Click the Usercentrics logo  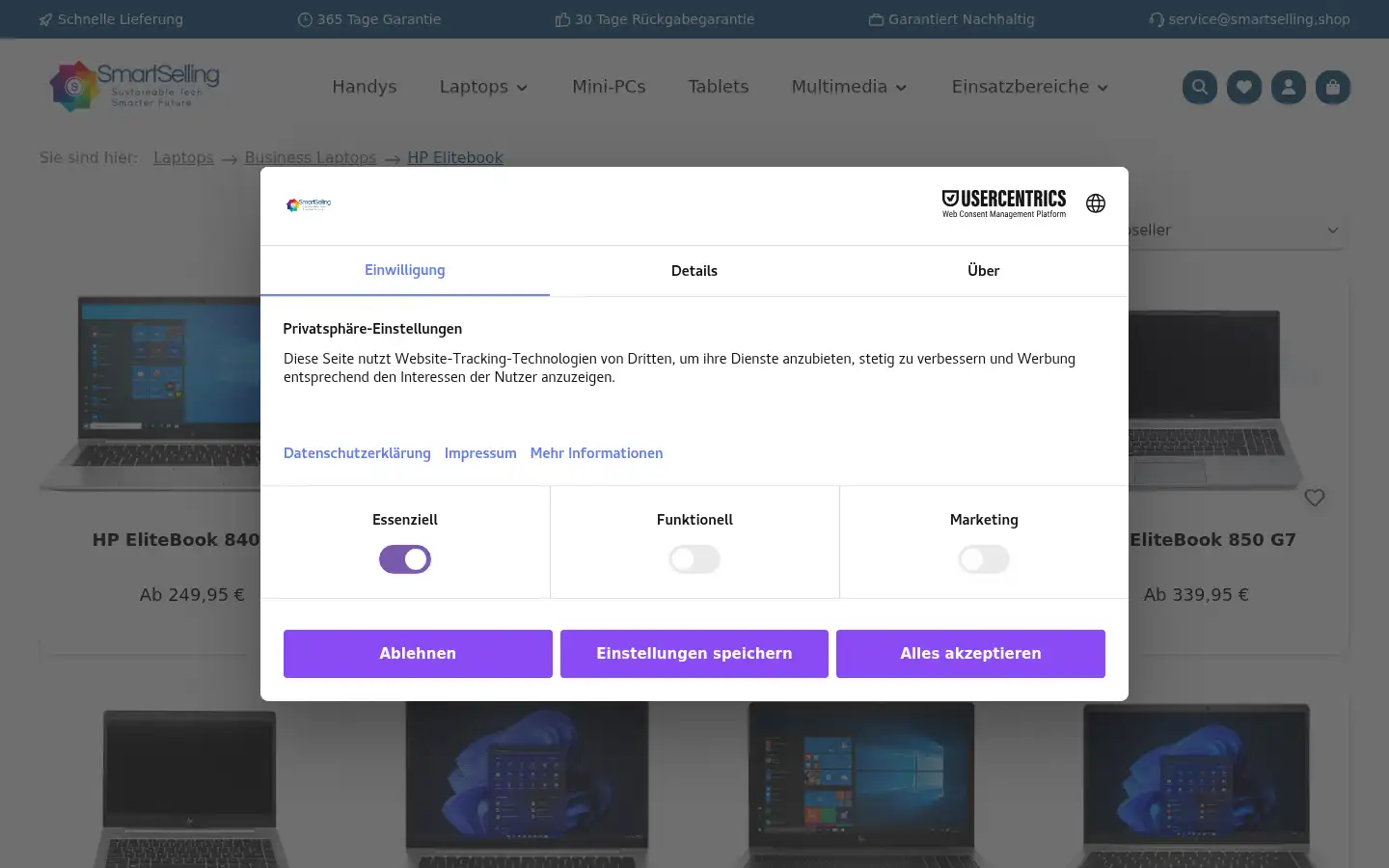[x=1004, y=203]
